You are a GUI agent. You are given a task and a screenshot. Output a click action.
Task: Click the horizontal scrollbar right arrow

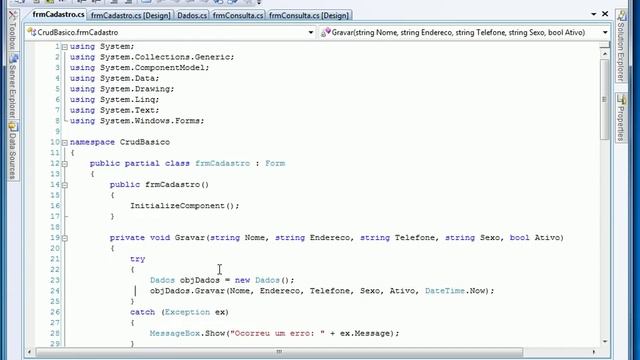[594, 351]
